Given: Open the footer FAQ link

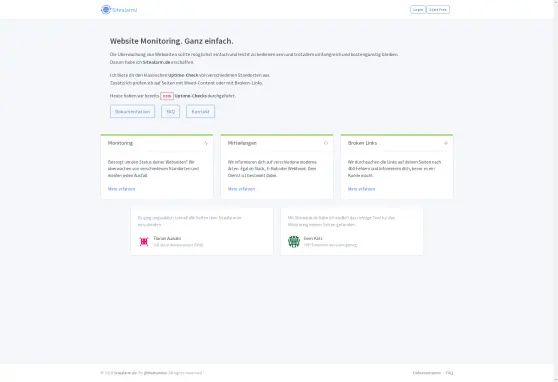Looking at the screenshot, I should pyautogui.click(x=449, y=373).
